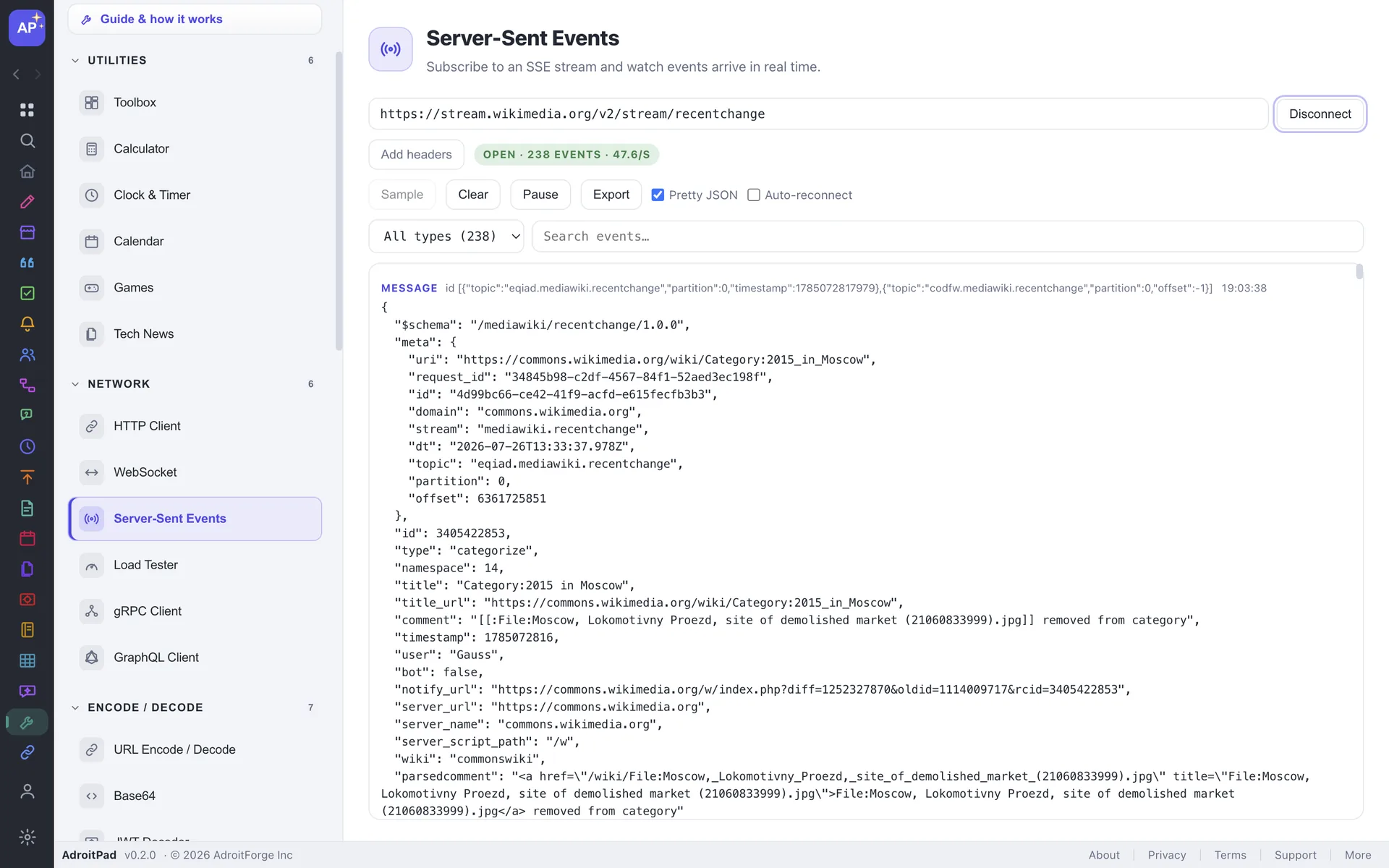Switch to the WebSocket tool
Viewport: 1389px width, 868px height.
click(x=195, y=472)
